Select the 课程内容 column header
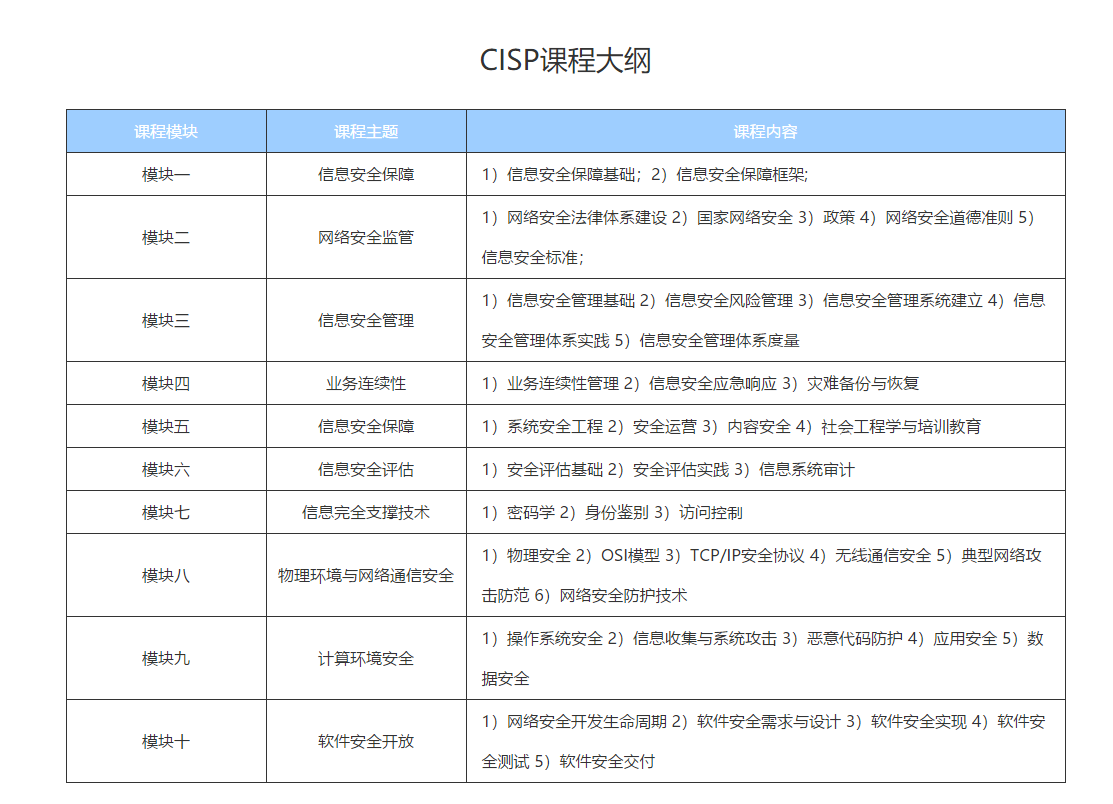 click(766, 131)
